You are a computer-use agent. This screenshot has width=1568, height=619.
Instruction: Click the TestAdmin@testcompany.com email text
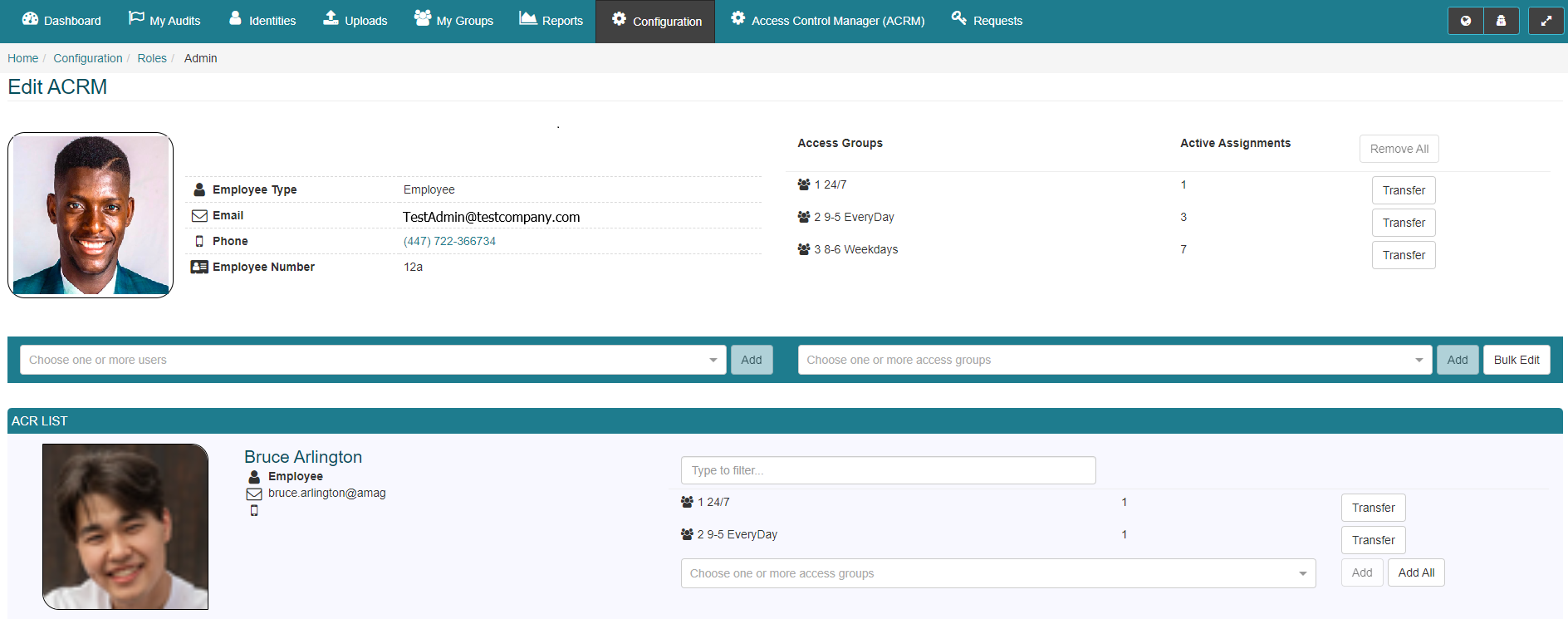(x=492, y=217)
